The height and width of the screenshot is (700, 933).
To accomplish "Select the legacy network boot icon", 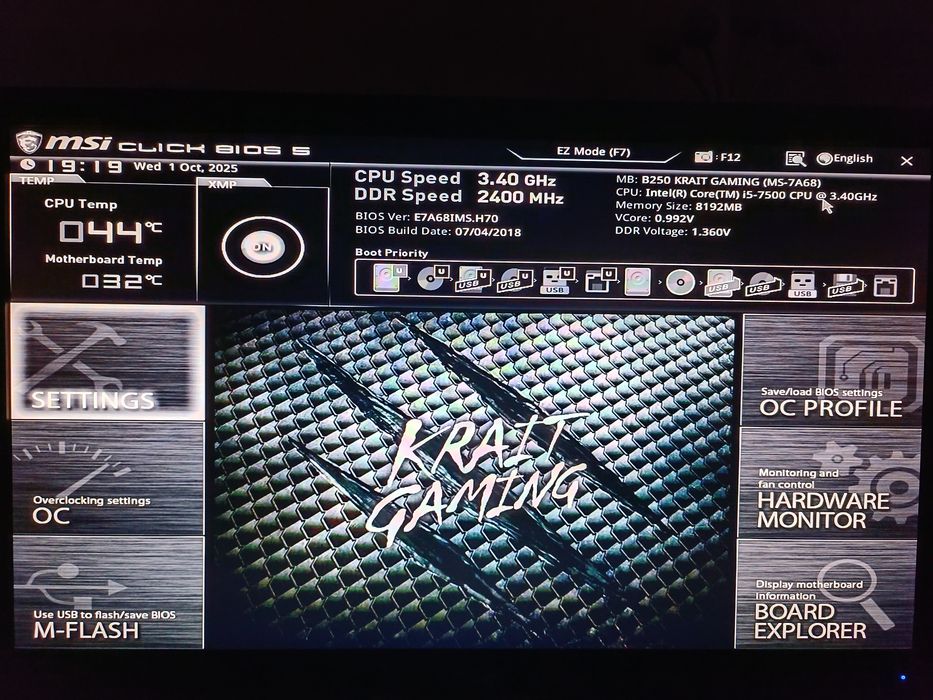I will pyautogui.click(x=885, y=286).
